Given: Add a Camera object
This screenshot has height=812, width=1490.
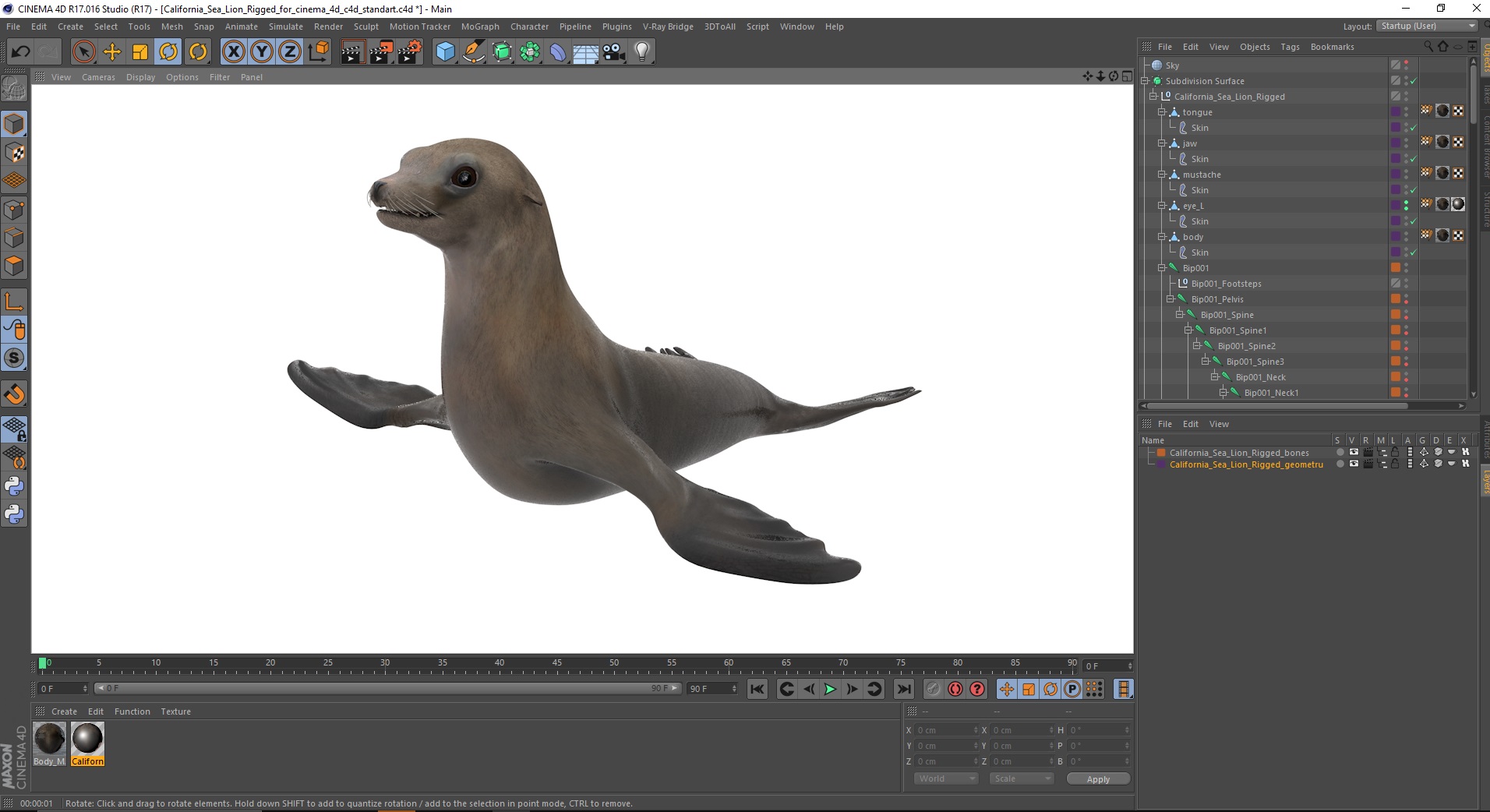Looking at the screenshot, I should [614, 52].
